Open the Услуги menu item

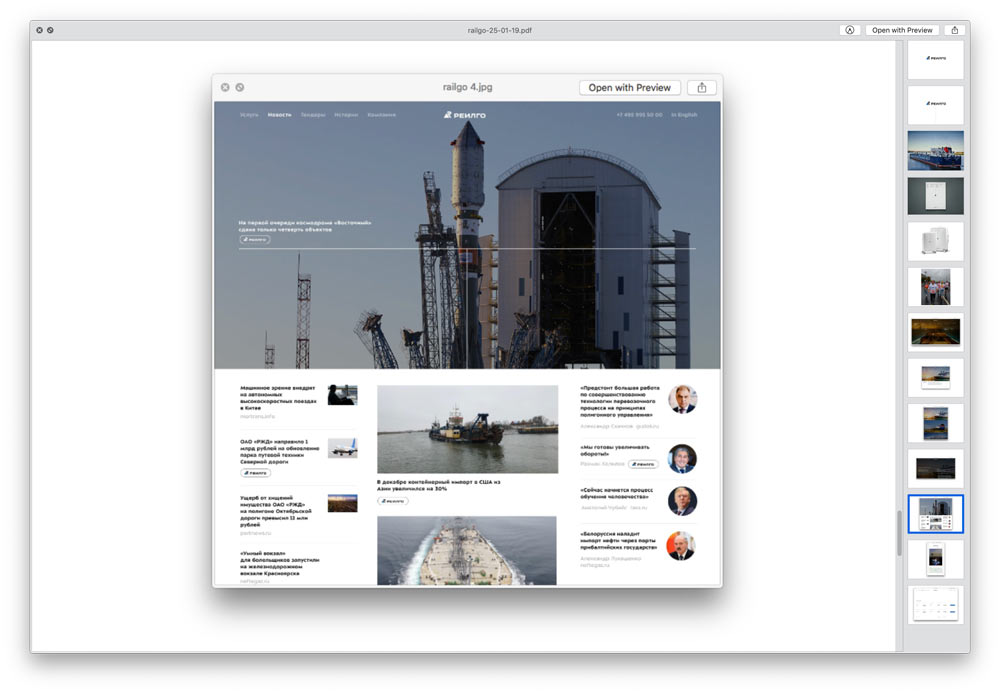point(249,115)
